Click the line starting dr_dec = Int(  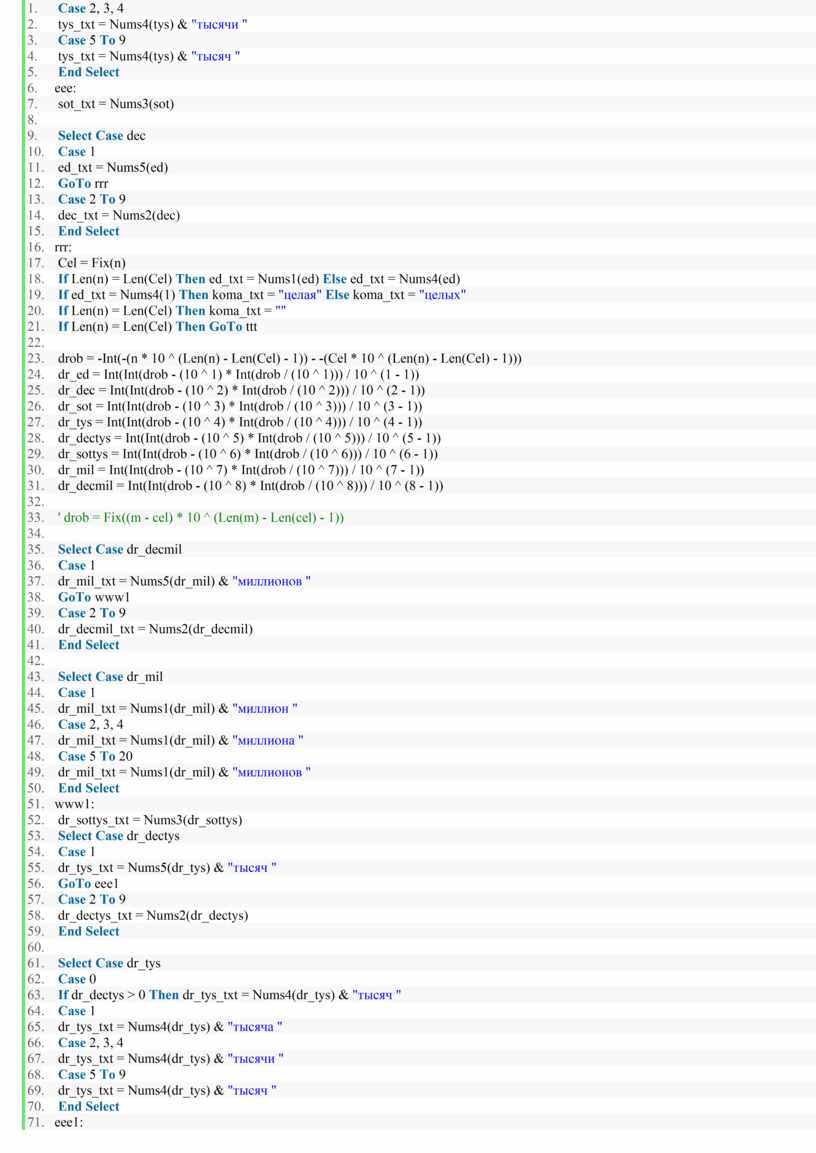241,390
